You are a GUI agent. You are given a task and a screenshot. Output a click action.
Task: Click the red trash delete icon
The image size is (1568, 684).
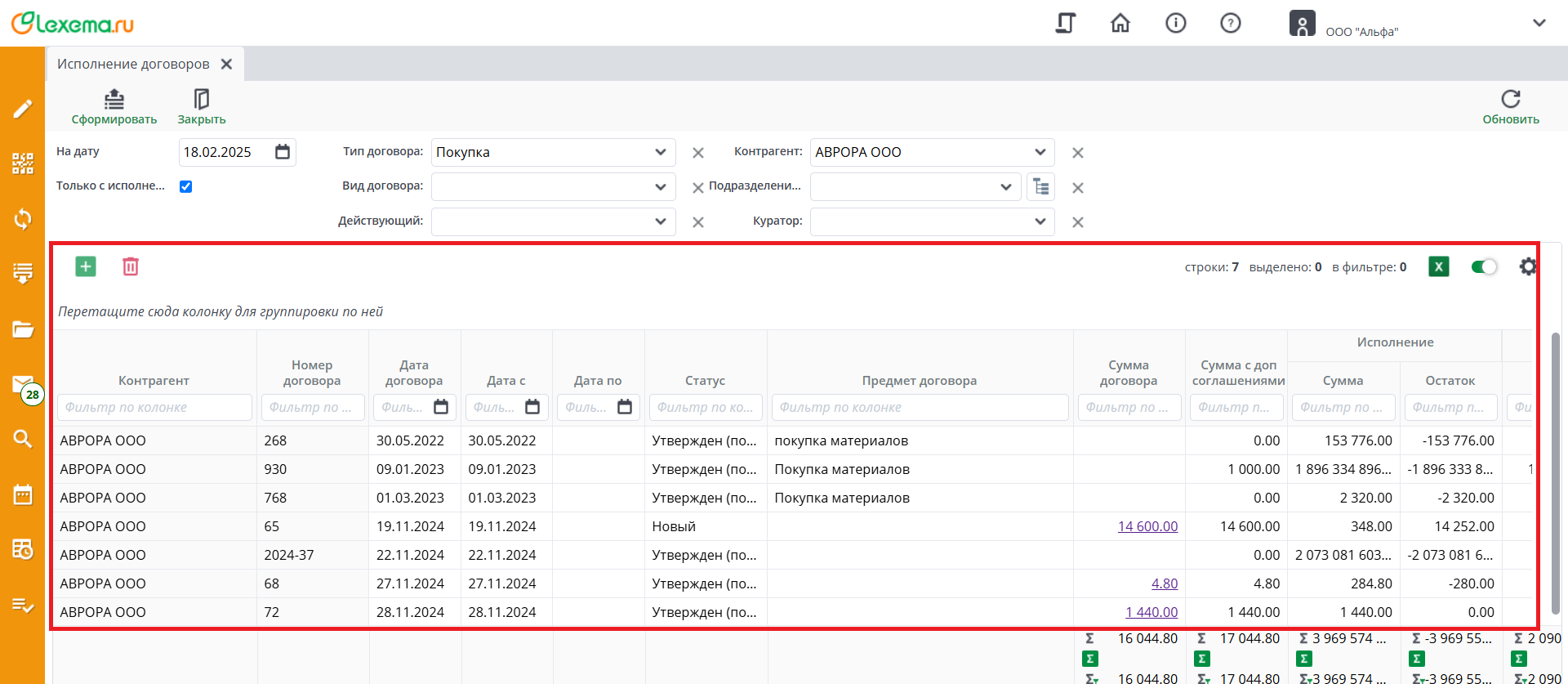(131, 266)
